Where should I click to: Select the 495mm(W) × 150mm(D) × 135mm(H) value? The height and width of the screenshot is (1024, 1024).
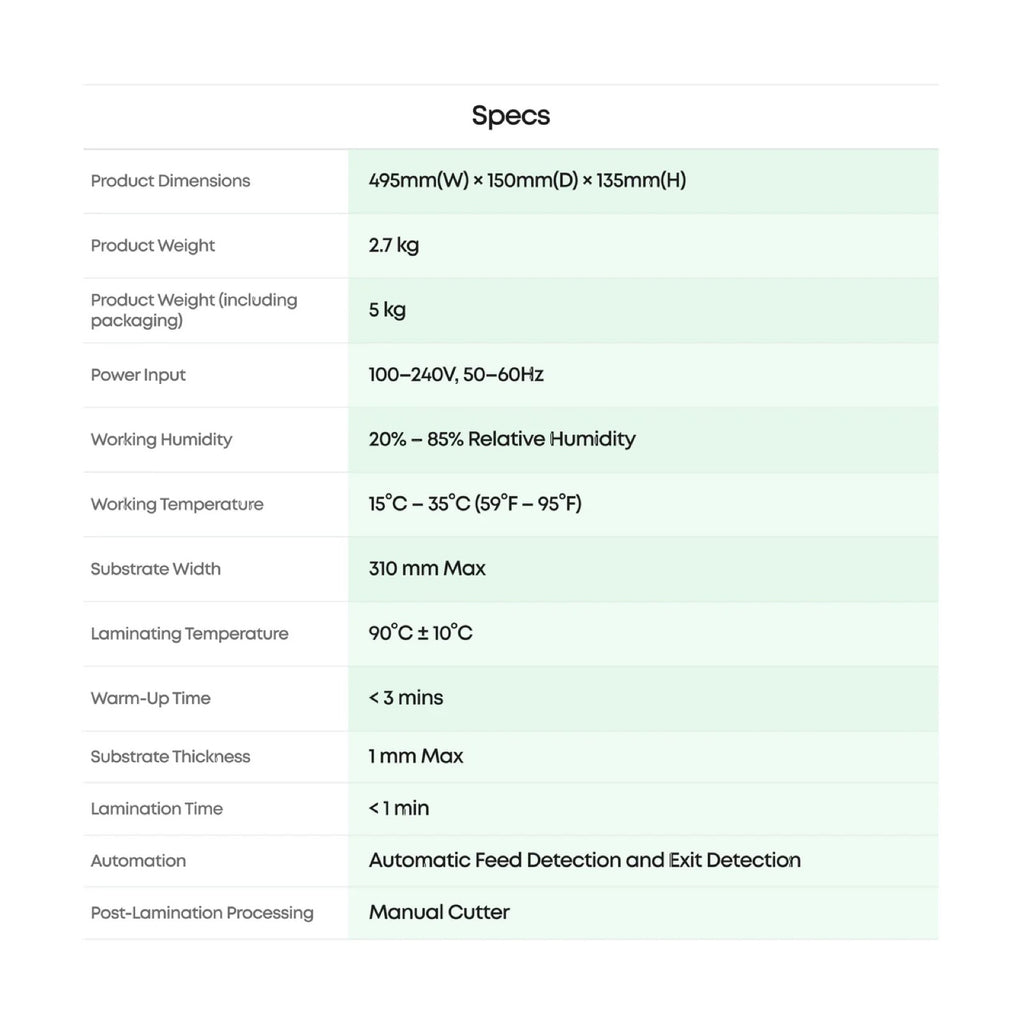(527, 181)
